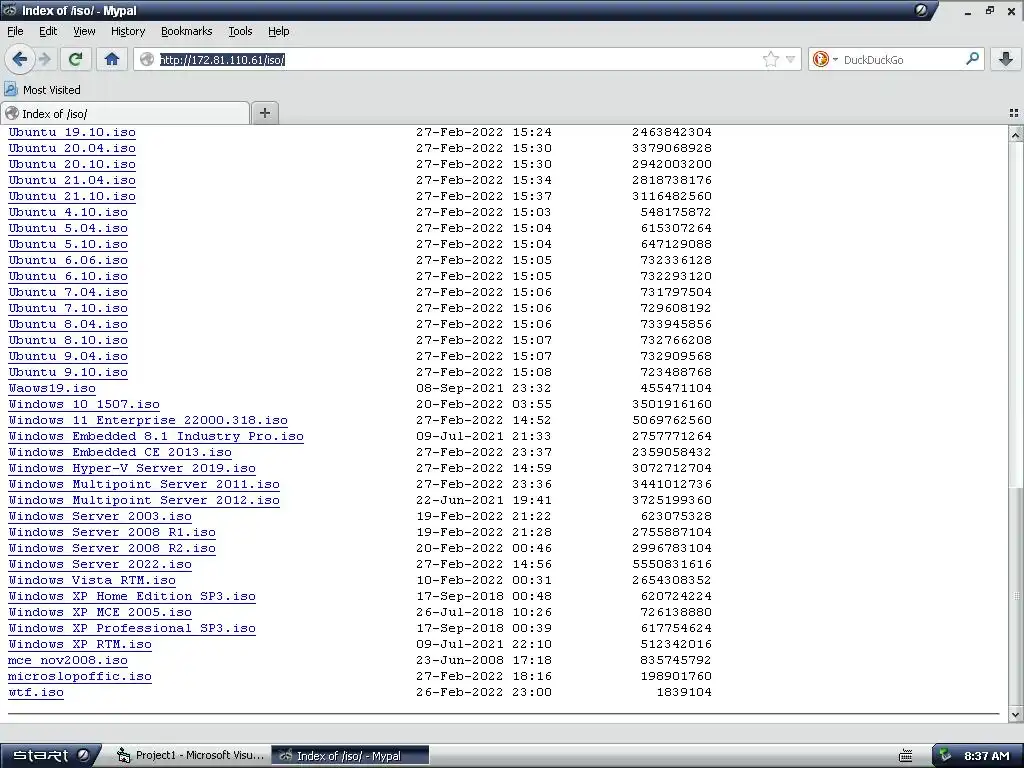The width and height of the screenshot is (1024, 768).
Task: Open the History menu
Action: click(128, 31)
